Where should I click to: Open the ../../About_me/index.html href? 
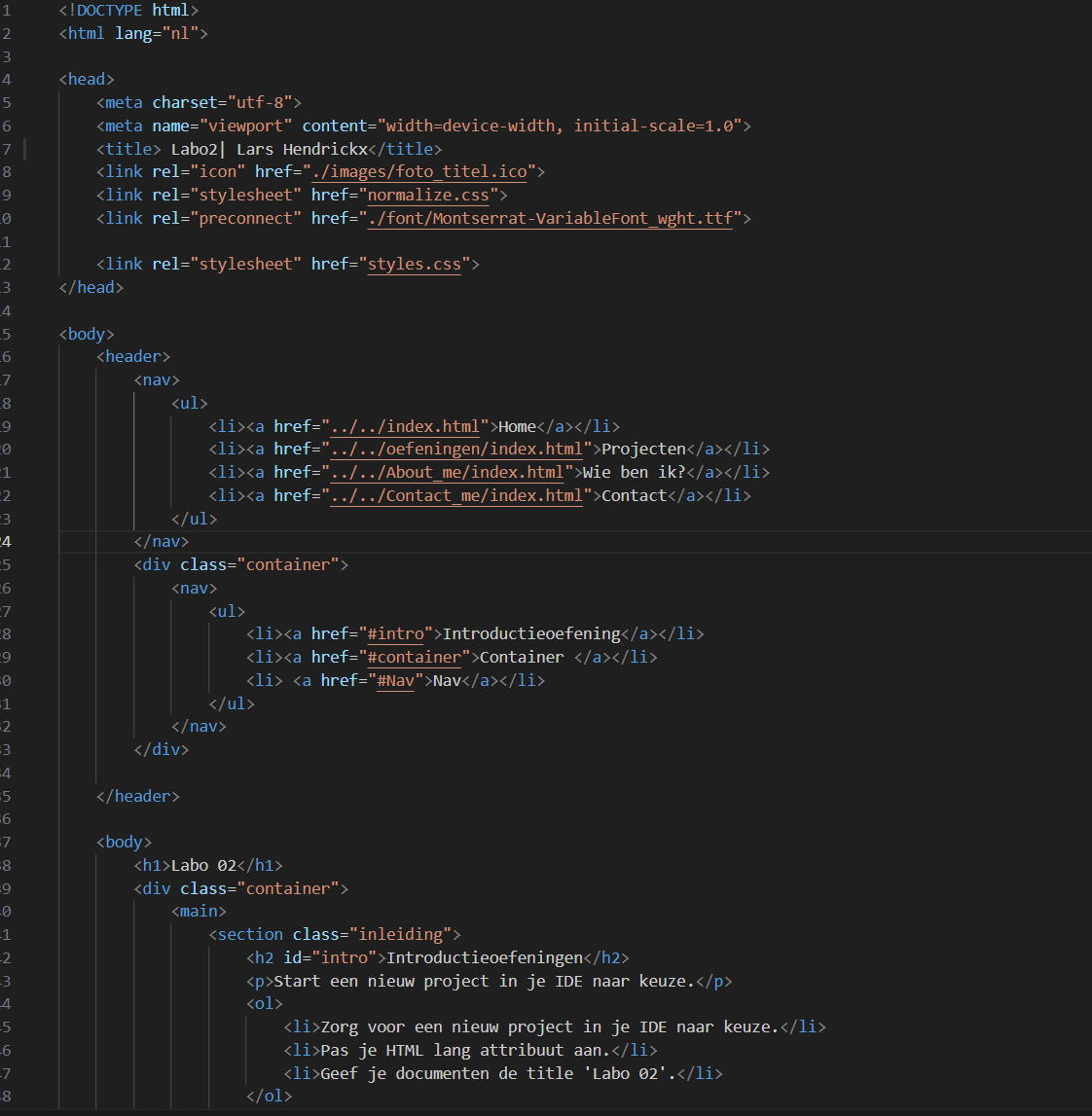[x=447, y=473]
